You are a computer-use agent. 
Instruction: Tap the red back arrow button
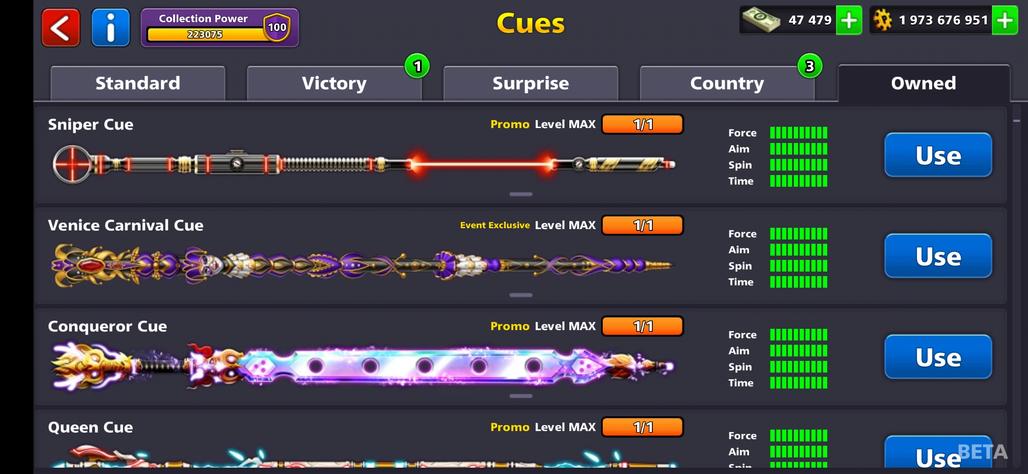pyautogui.click(x=60, y=28)
